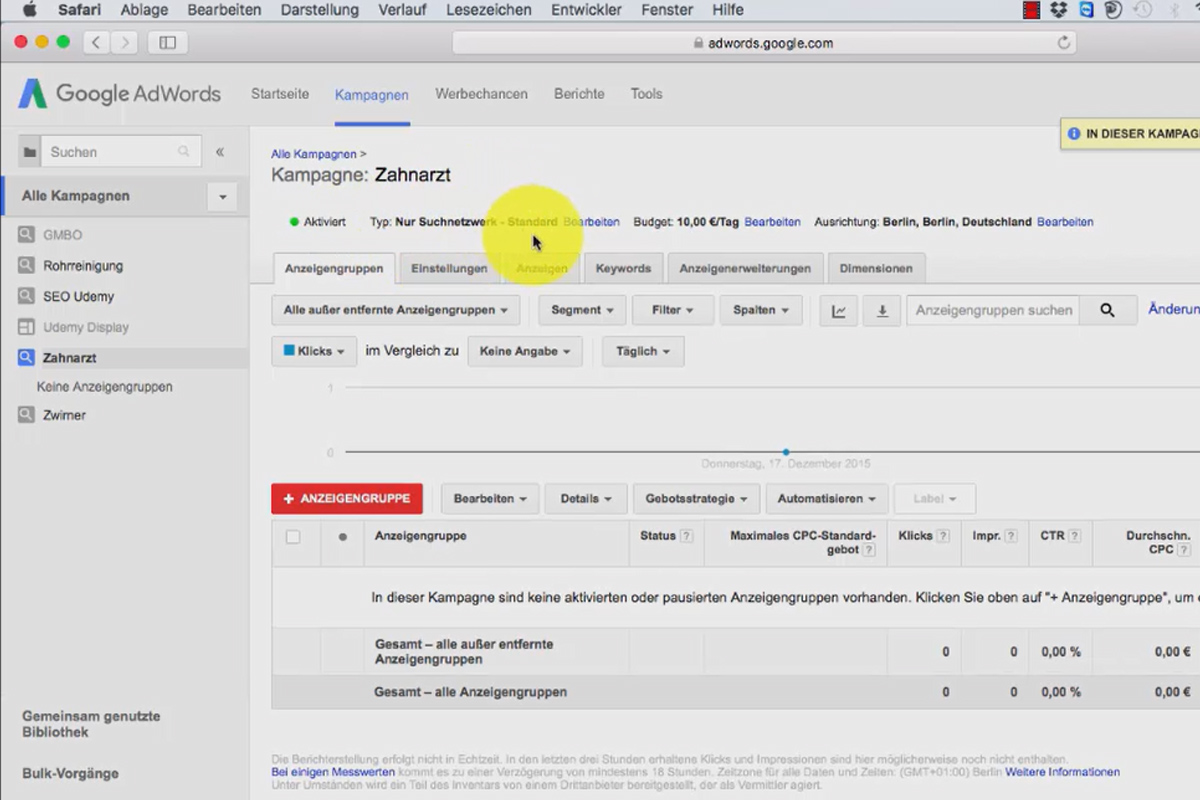This screenshot has height=800, width=1200.
Task: Switch to the Anzeigenerweiterungen tab
Action: point(745,269)
